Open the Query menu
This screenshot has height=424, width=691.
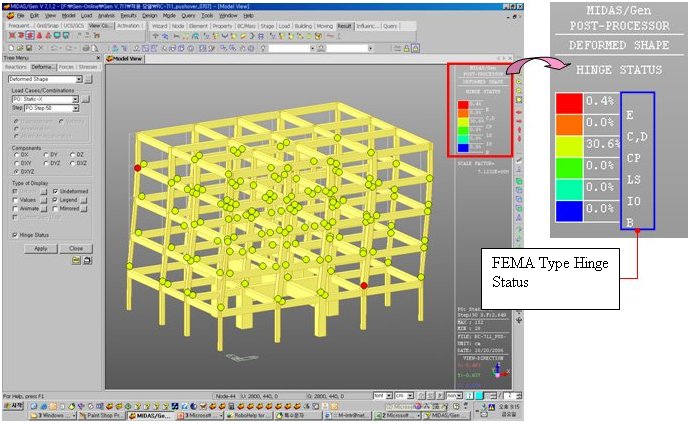click(188, 15)
